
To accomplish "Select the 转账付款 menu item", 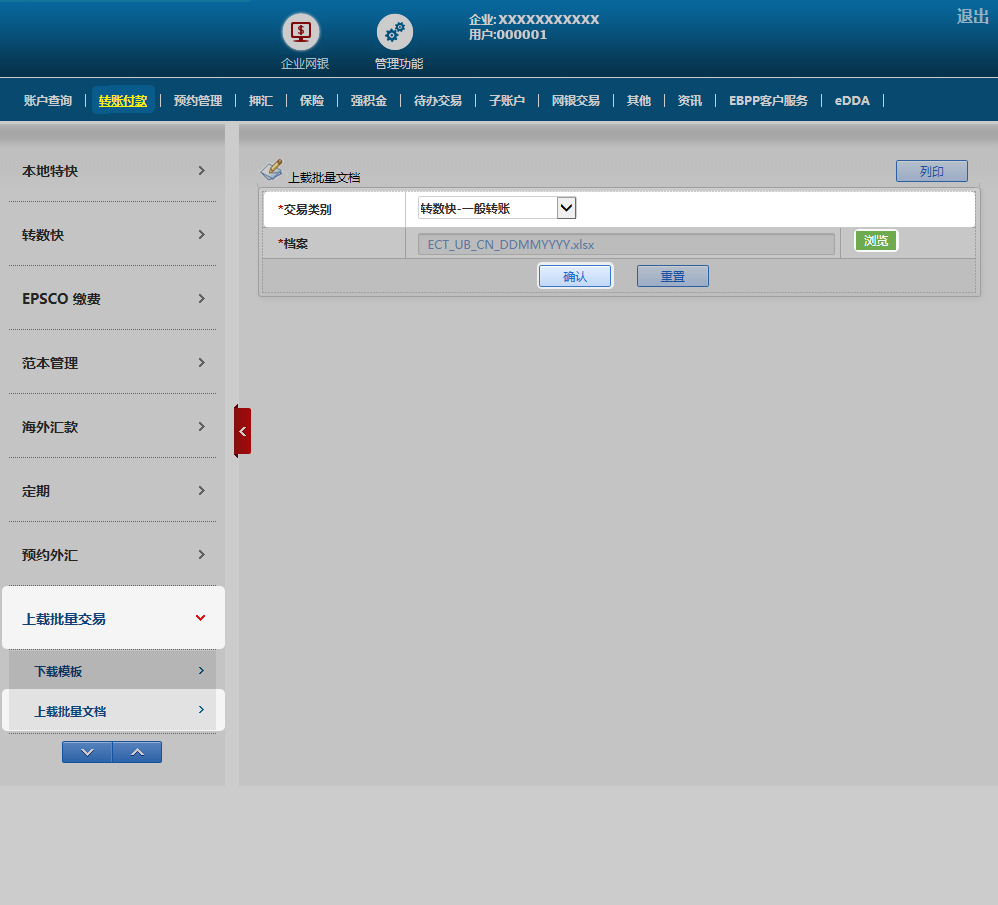I will pyautogui.click(x=123, y=101).
